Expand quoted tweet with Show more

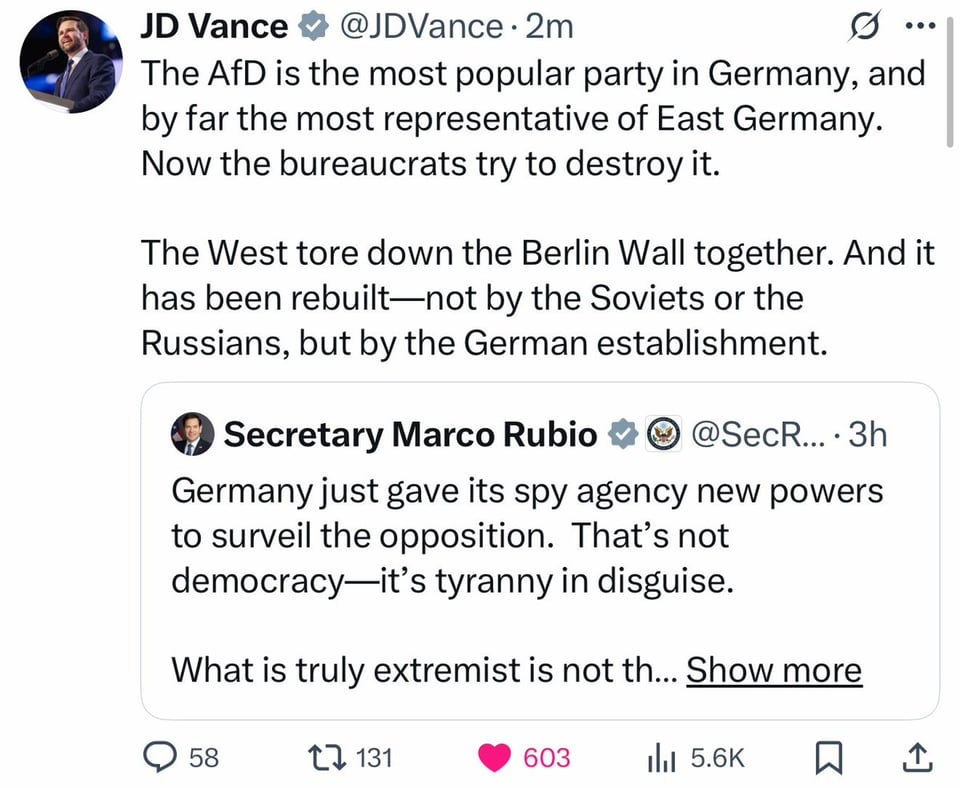click(x=773, y=670)
